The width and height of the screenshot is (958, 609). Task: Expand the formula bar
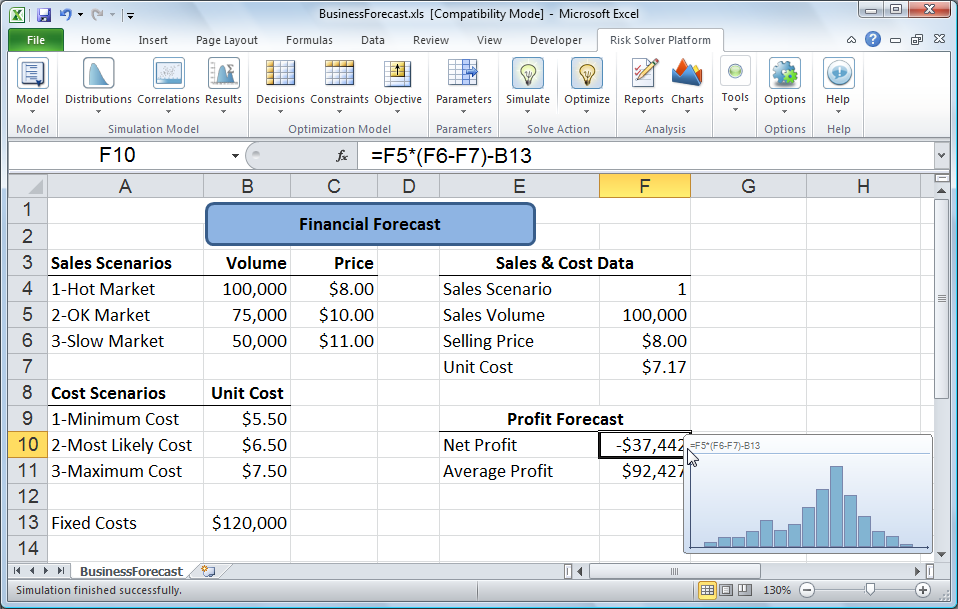[941, 156]
